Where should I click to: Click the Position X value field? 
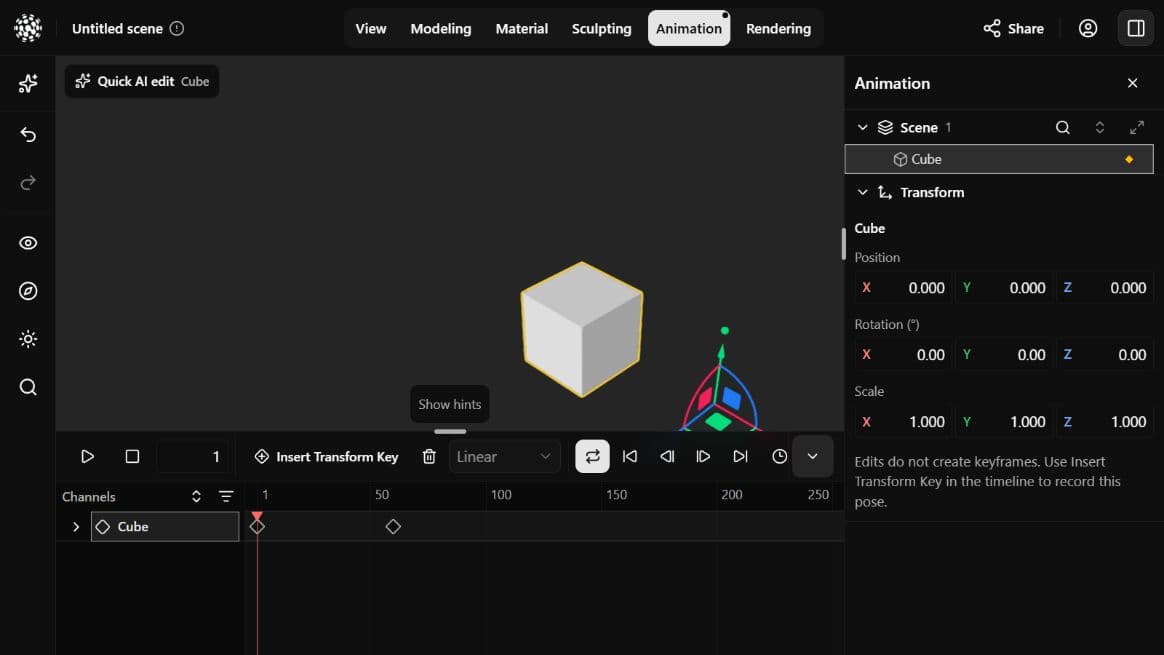pyautogui.click(x=903, y=287)
